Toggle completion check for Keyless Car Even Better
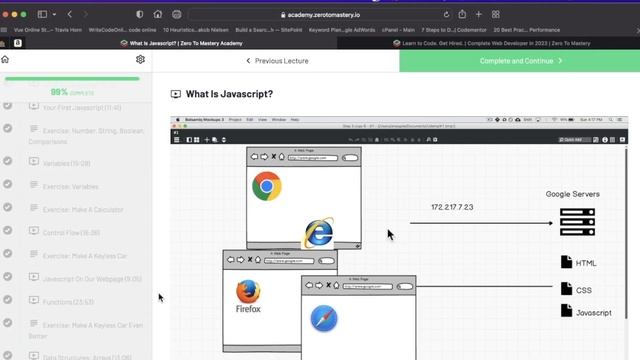Screen dimensions: 640x360 pyautogui.click(x=7, y=323)
